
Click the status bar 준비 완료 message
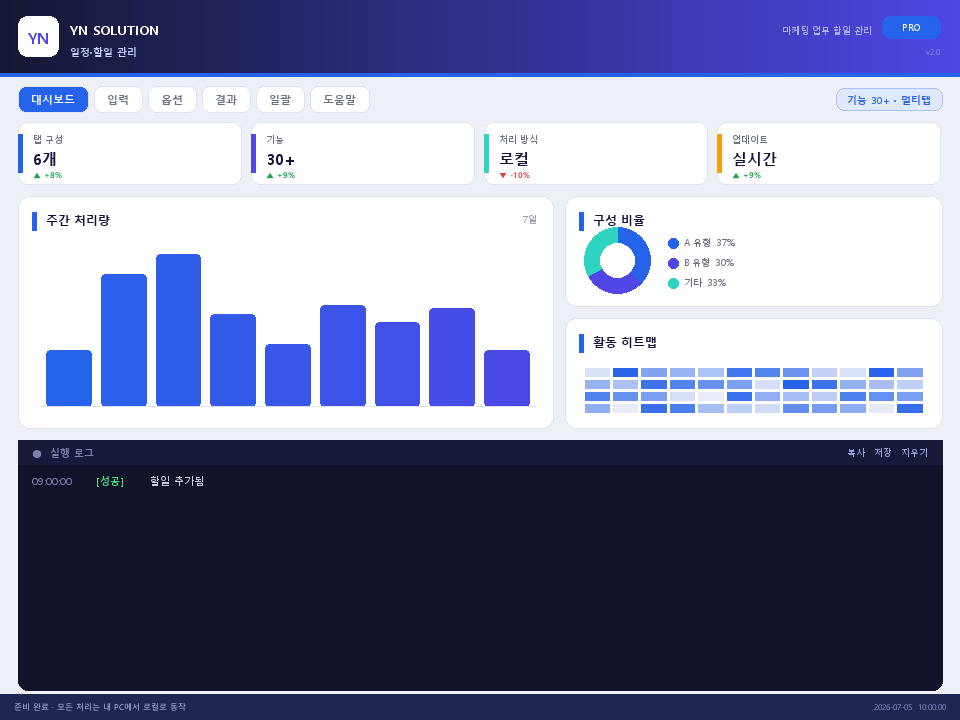[x=100, y=707]
